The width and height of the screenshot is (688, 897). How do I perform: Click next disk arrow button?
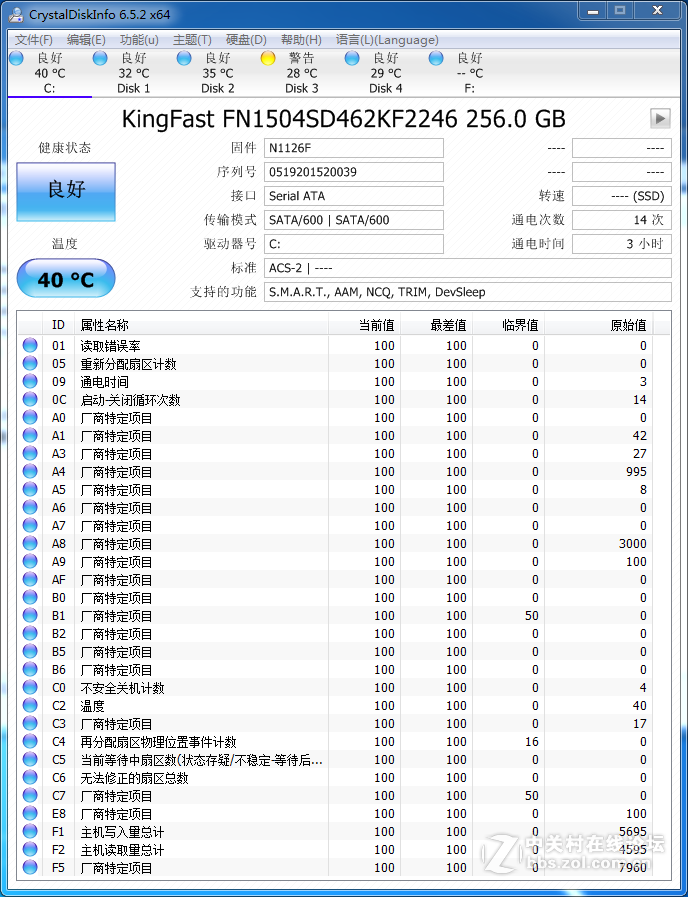pos(660,119)
